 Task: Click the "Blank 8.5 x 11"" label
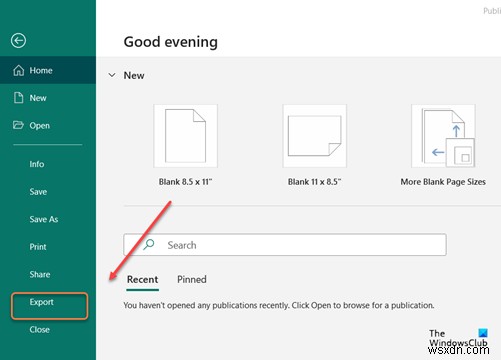(185, 182)
